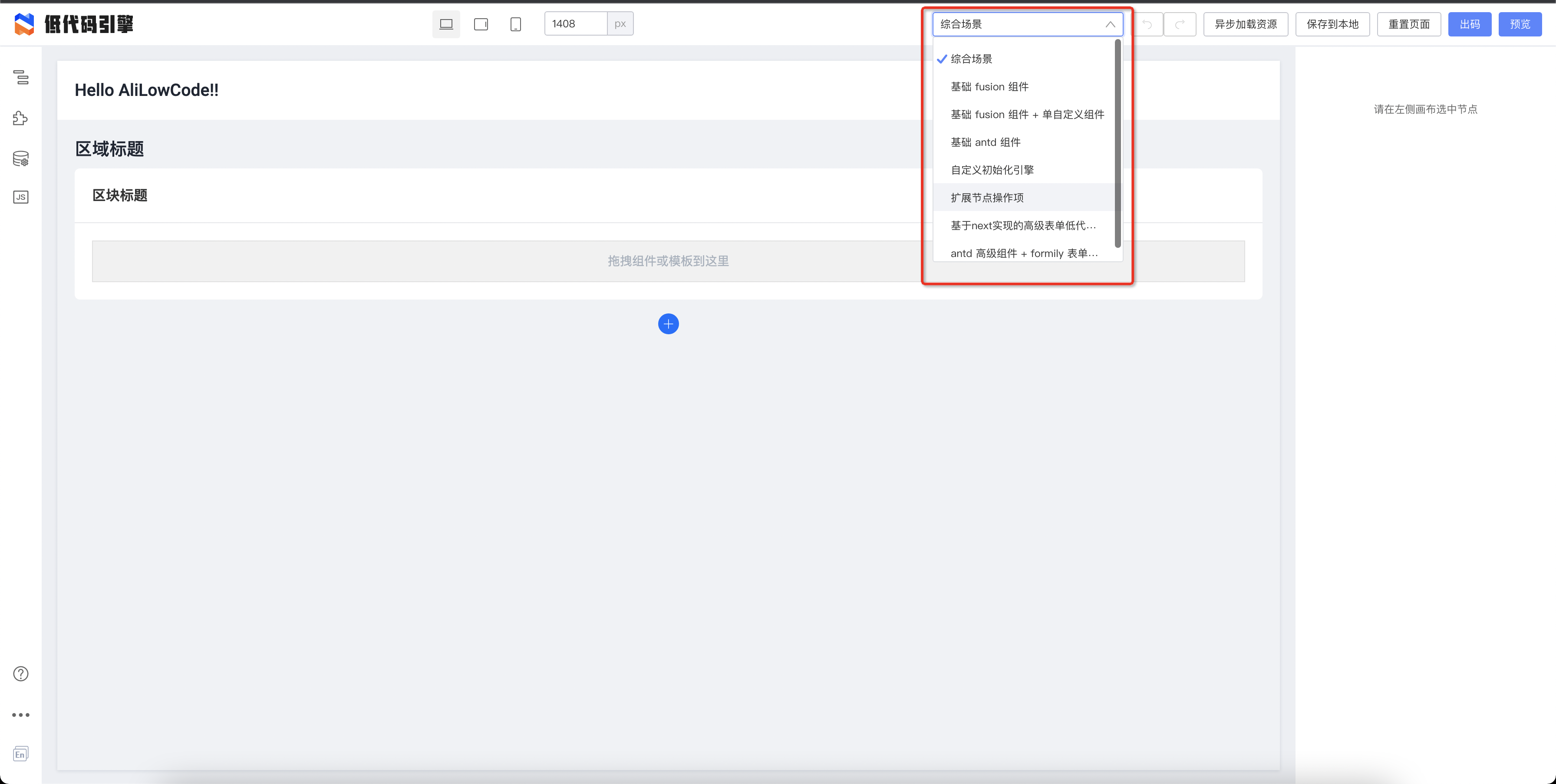Screen dimensions: 1556x784
Task: Open the JS source code panel
Action: point(20,197)
